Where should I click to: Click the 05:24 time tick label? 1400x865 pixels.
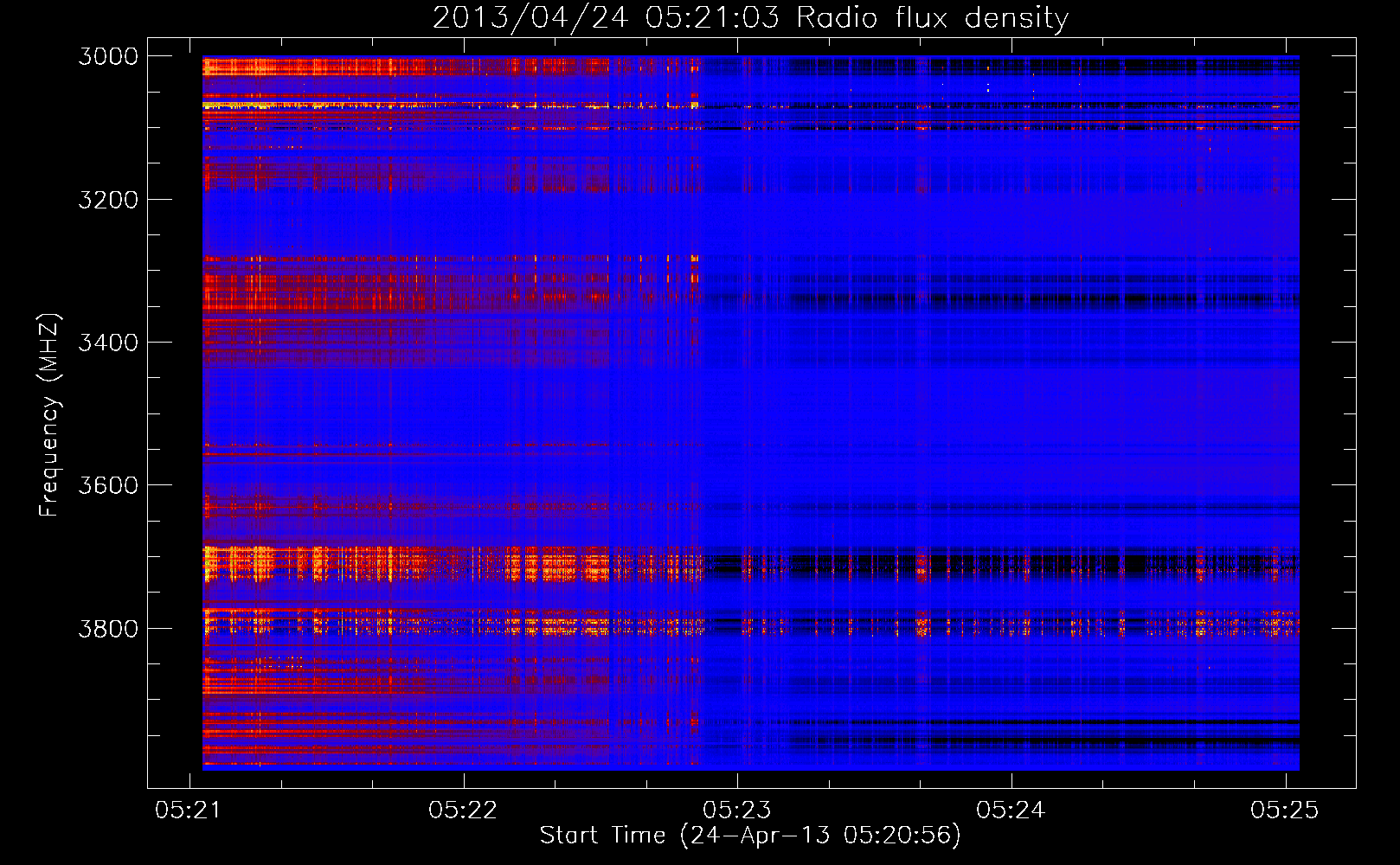coord(1011,810)
